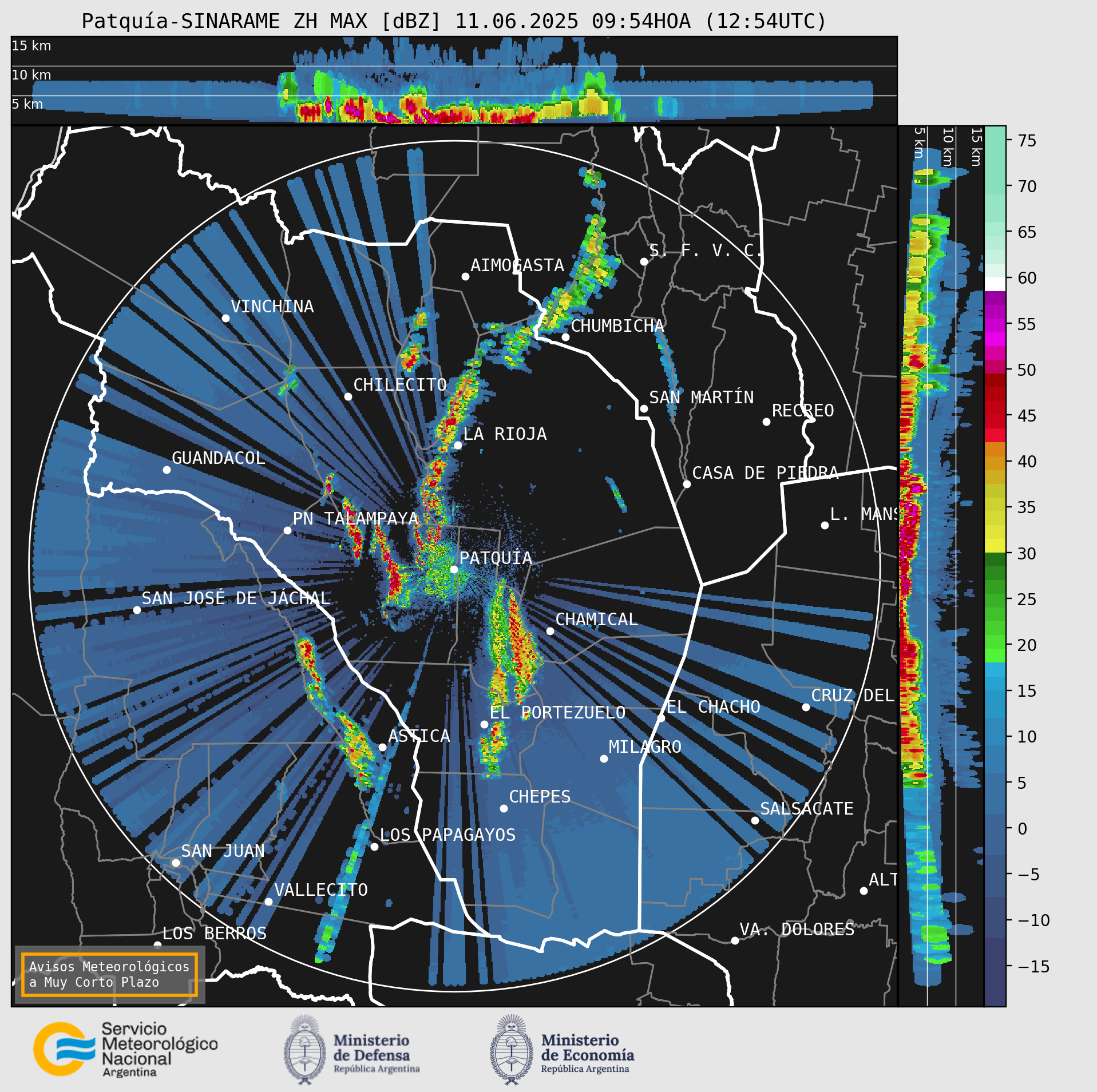Click the 30 colorbar tick label
Image resolution: width=1097 pixels, height=1092 pixels.
tap(1027, 554)
